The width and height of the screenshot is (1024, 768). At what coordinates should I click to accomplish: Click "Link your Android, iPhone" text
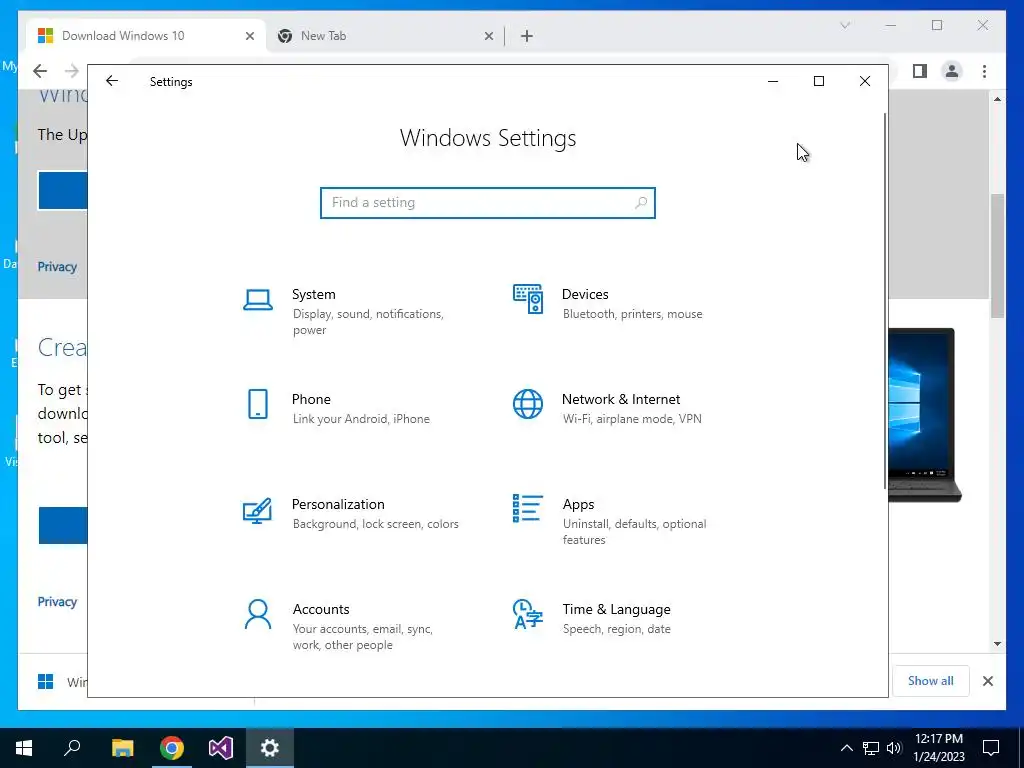coord(361,419)
